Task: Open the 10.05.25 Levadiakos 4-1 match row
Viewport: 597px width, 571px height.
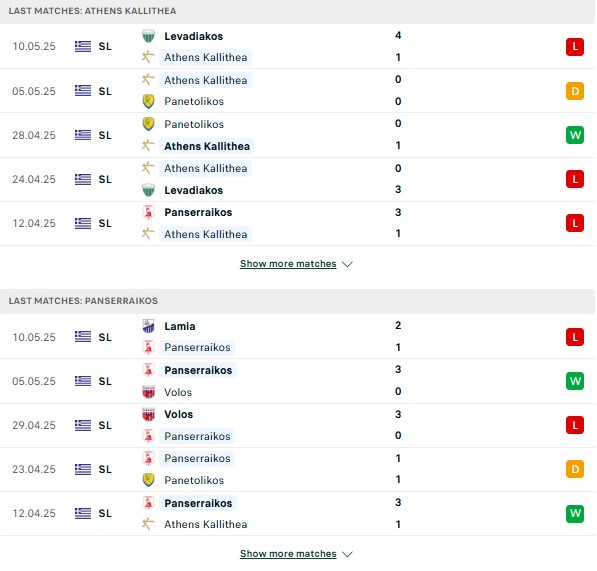Action: (x=298, y=46)
